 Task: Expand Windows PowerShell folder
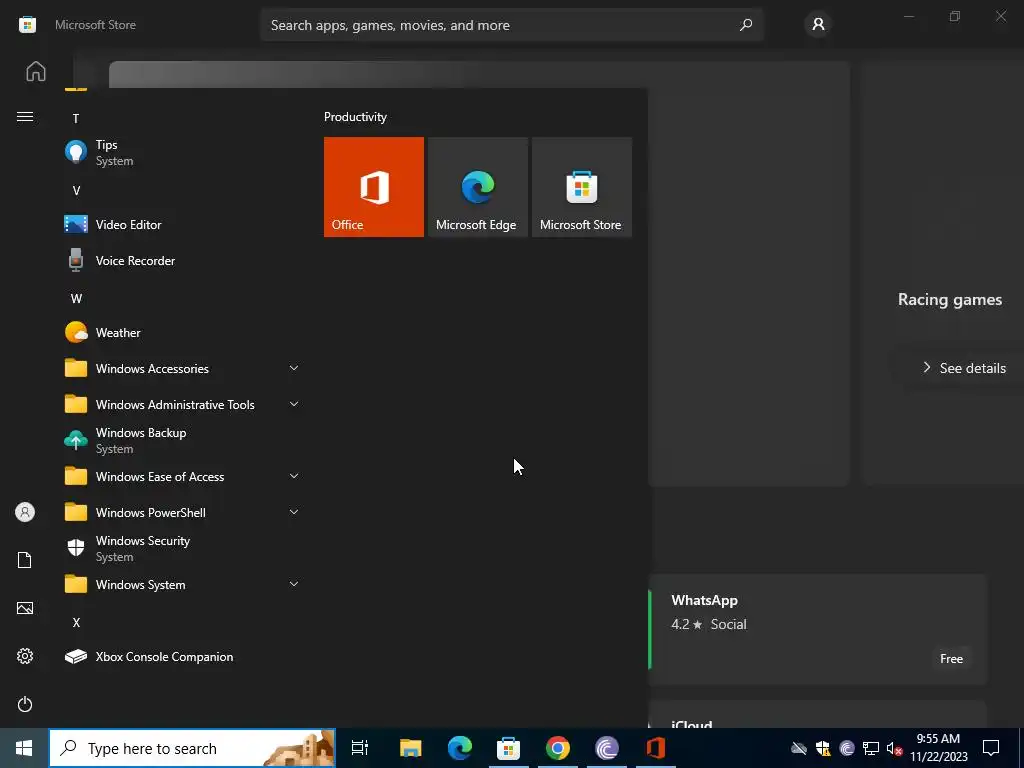coord(183,513)
